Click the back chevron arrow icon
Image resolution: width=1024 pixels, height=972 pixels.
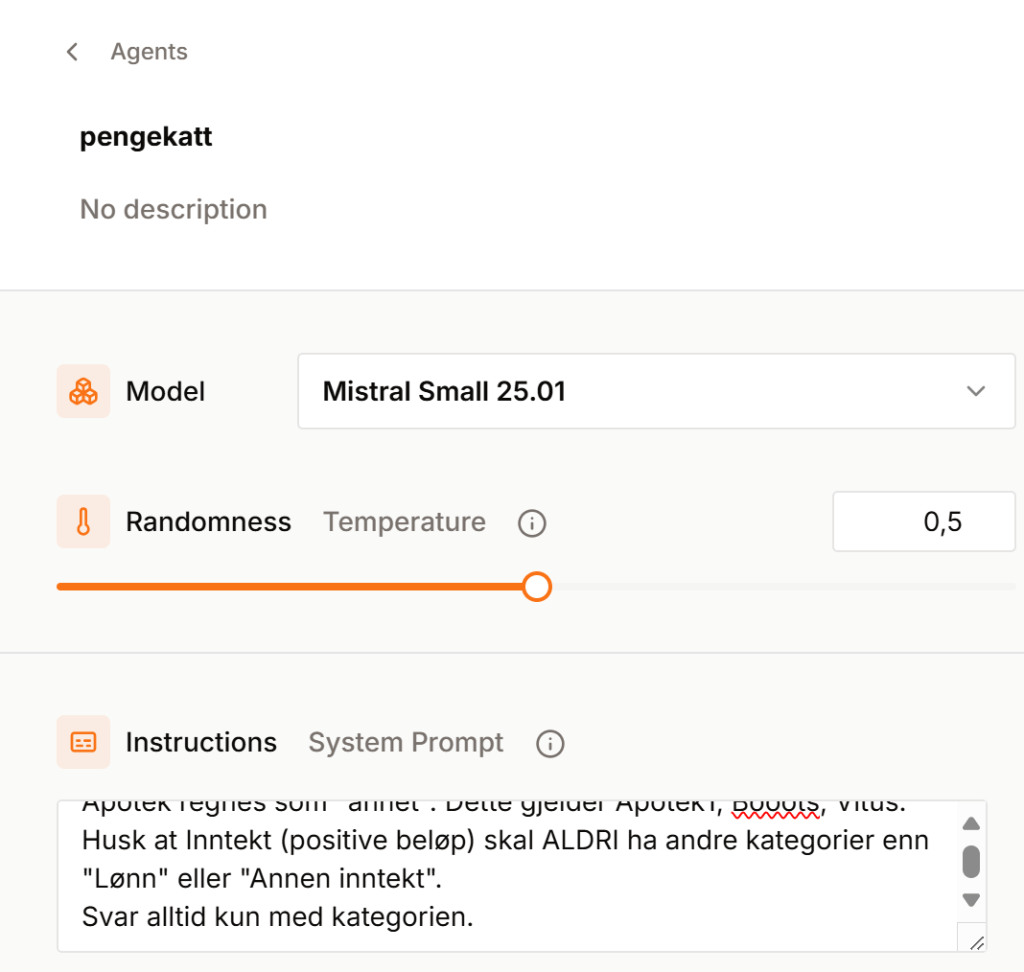click(x=72, y=52)
